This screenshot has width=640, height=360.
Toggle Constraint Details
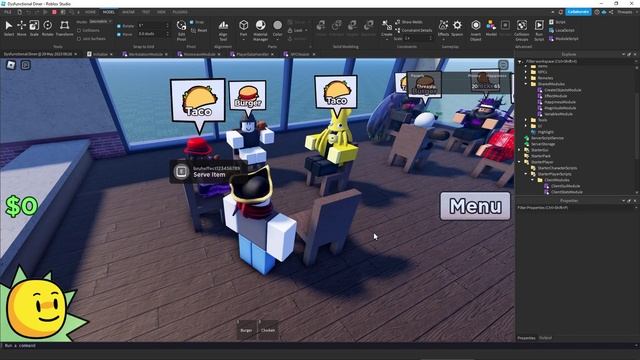[413, 30]
